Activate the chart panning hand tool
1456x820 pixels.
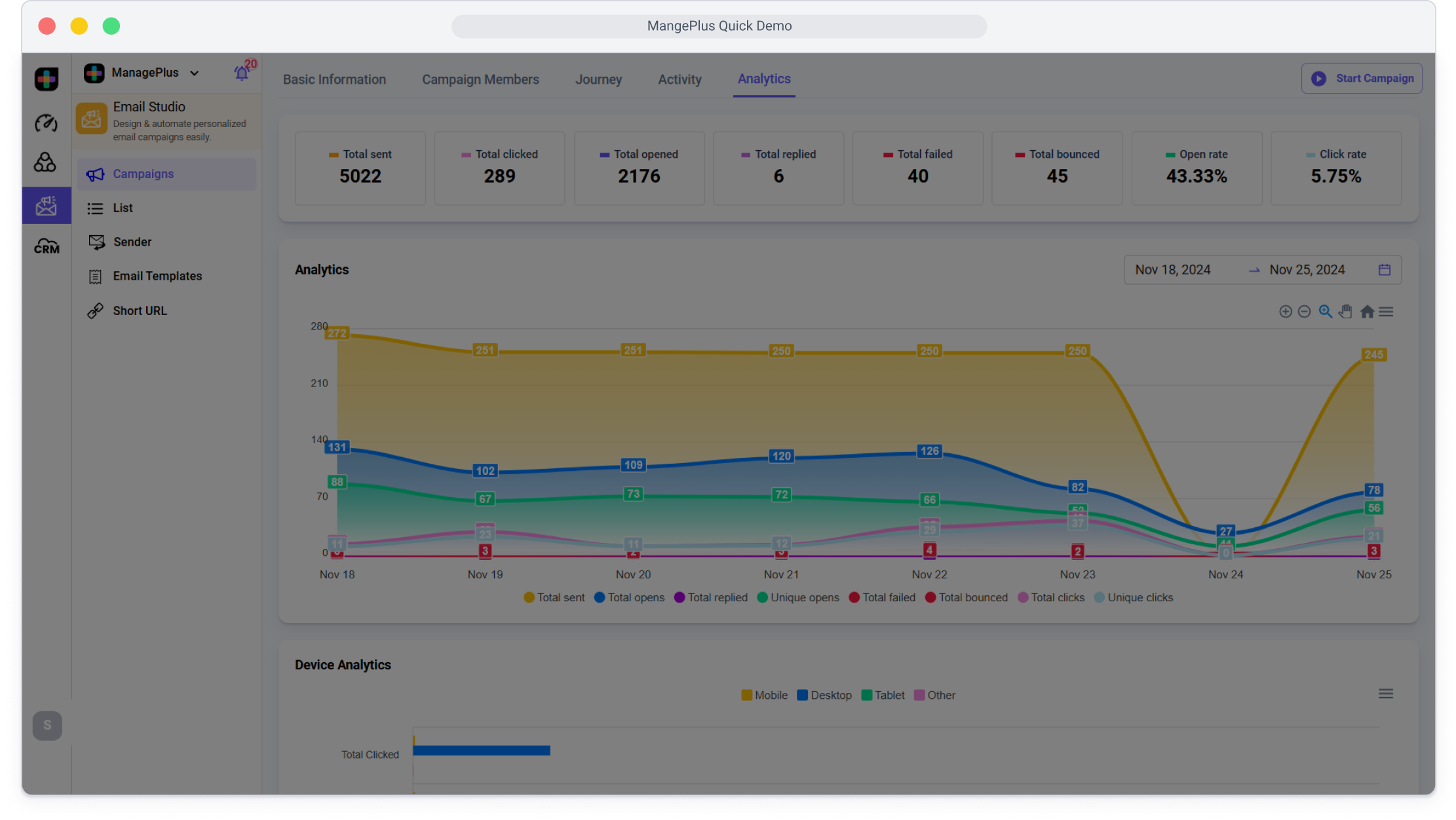1345,312
